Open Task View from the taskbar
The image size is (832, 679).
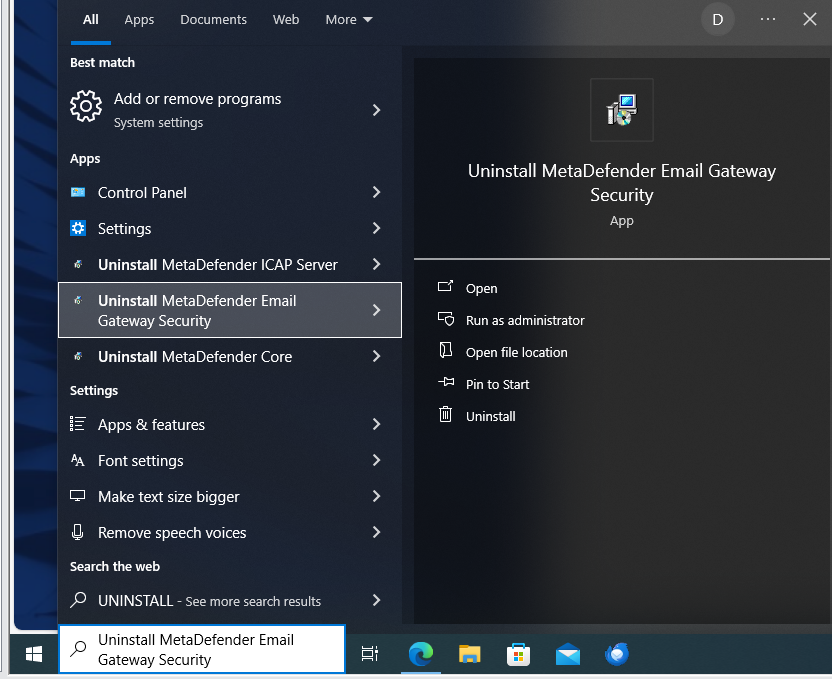pyautogui.click(x=370, y=654)
